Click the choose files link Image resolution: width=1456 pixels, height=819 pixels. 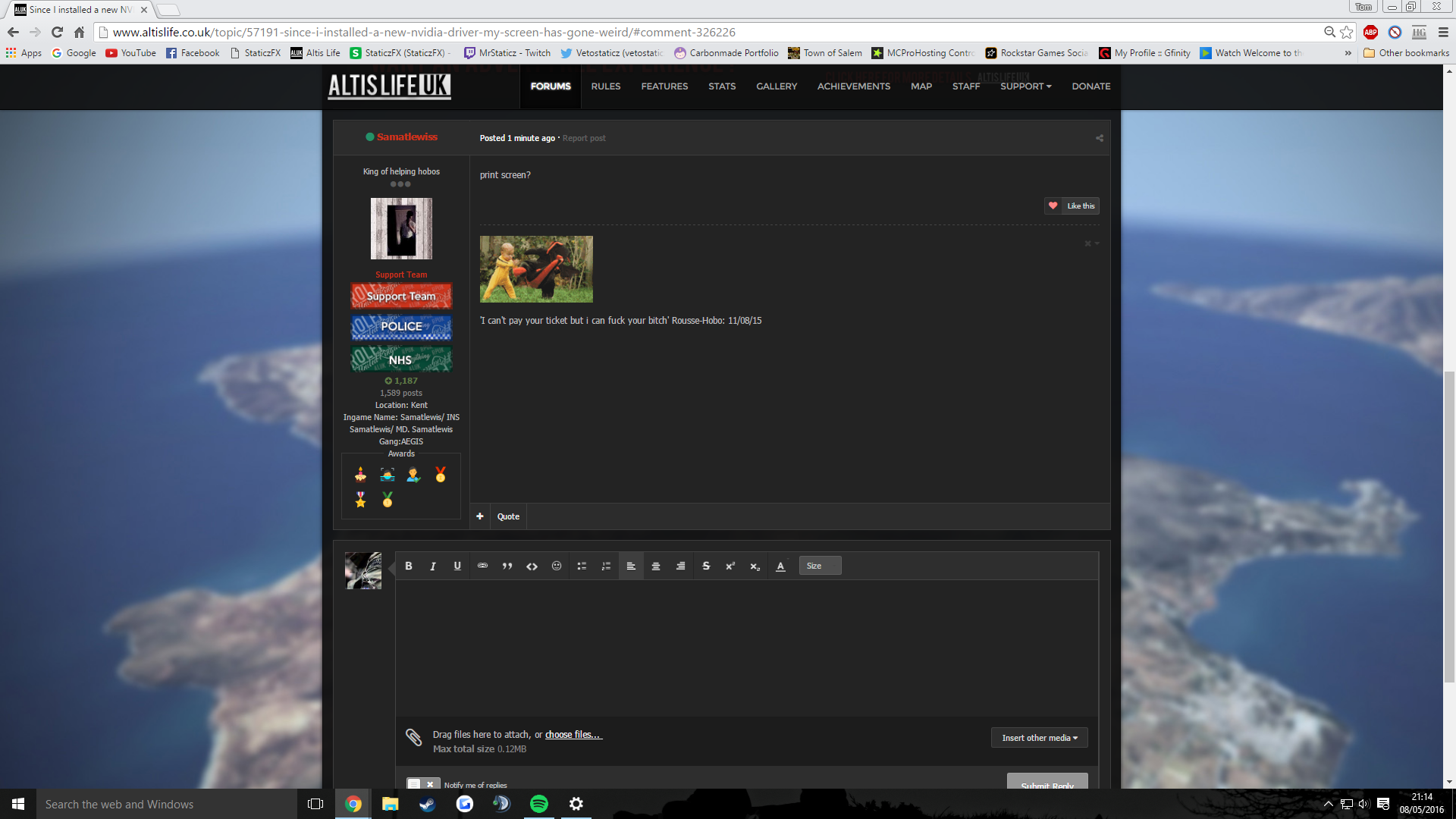pyautogui.click(x=573, y=735)
